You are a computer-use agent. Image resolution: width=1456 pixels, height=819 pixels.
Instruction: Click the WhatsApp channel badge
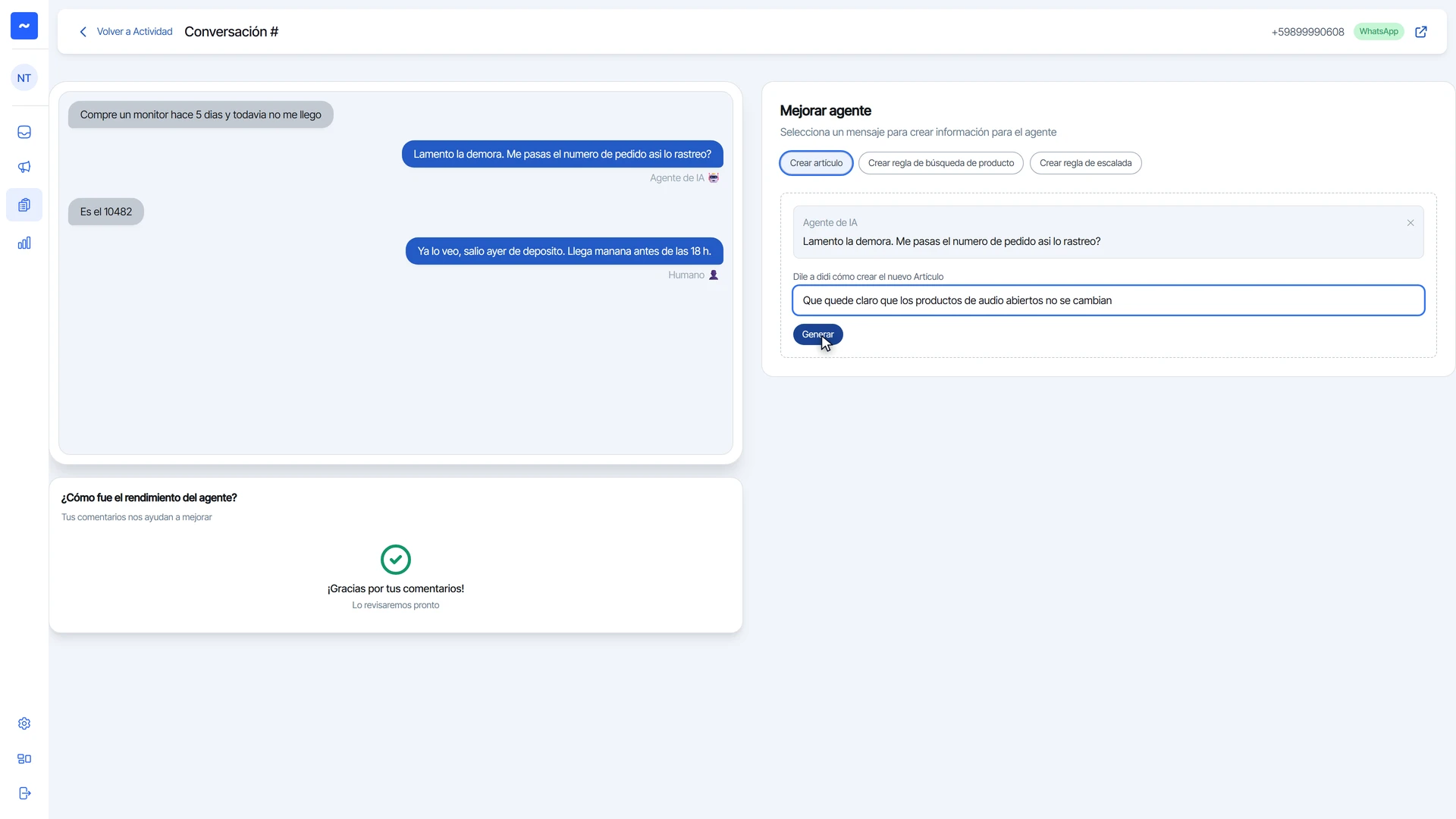(1379, 32)
